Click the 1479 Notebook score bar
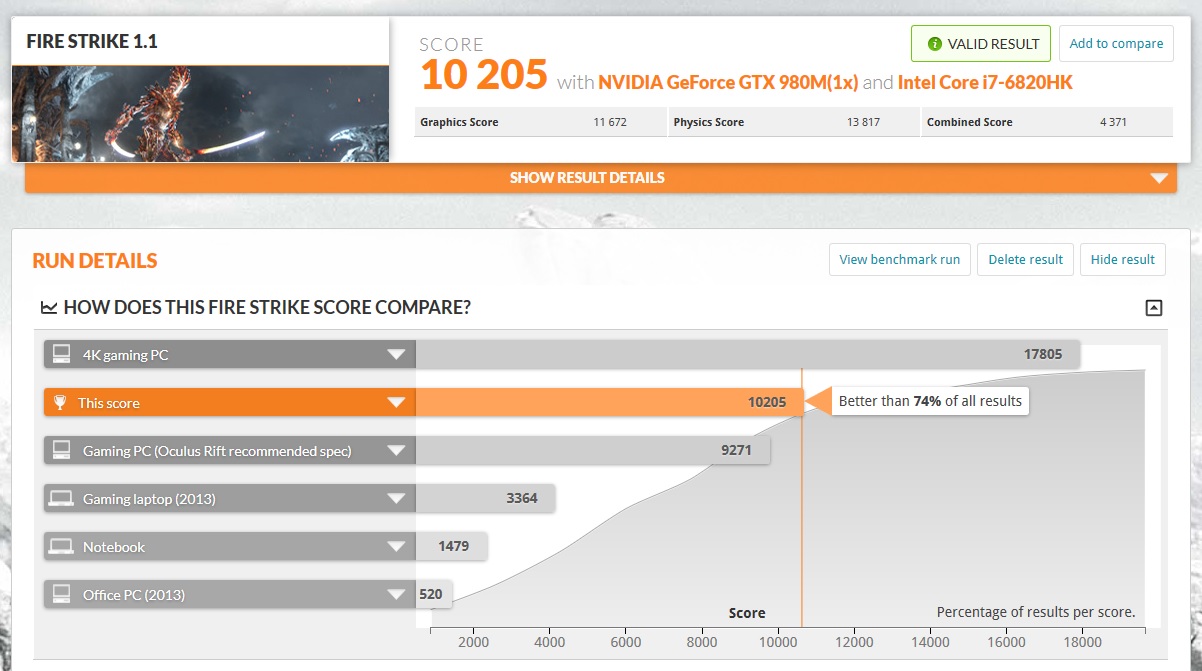Viewport: 1202px width, 671px height. click(x=451, y=546)
